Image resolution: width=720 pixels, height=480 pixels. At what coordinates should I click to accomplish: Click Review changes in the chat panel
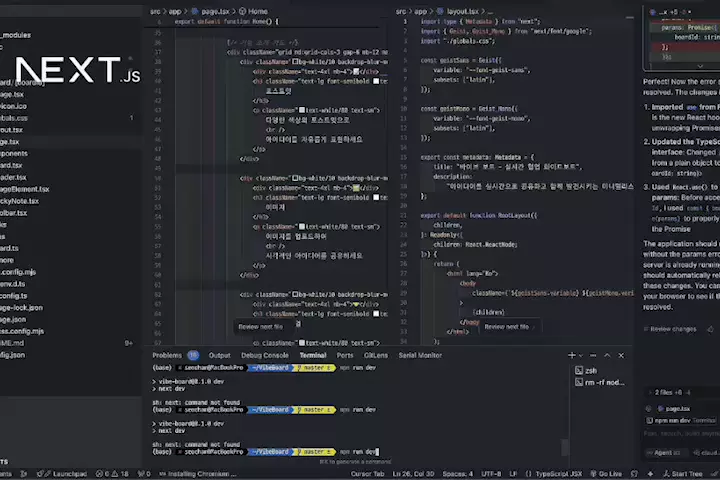coord(670,329)
